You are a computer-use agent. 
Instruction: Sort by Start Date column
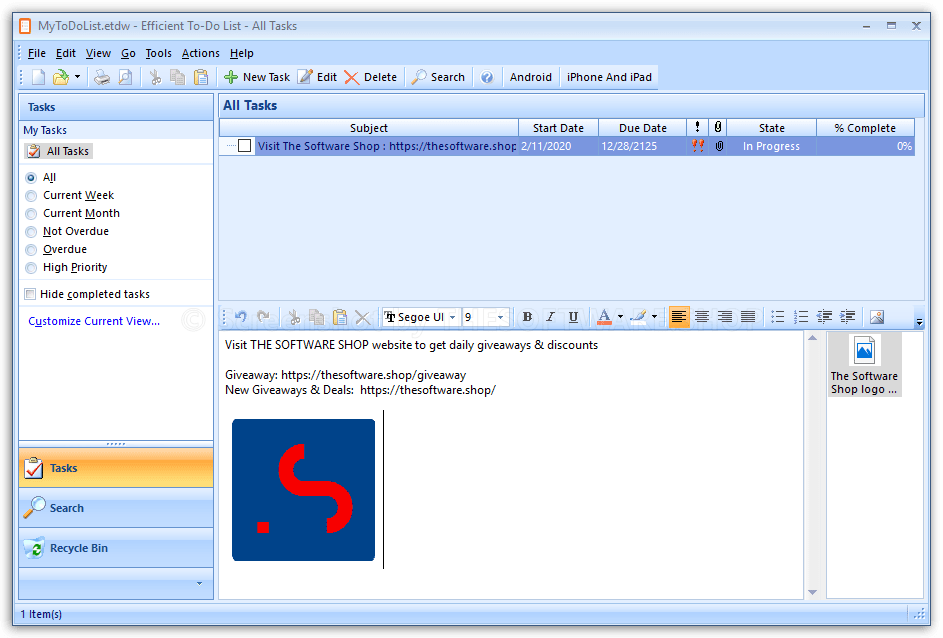558,128
